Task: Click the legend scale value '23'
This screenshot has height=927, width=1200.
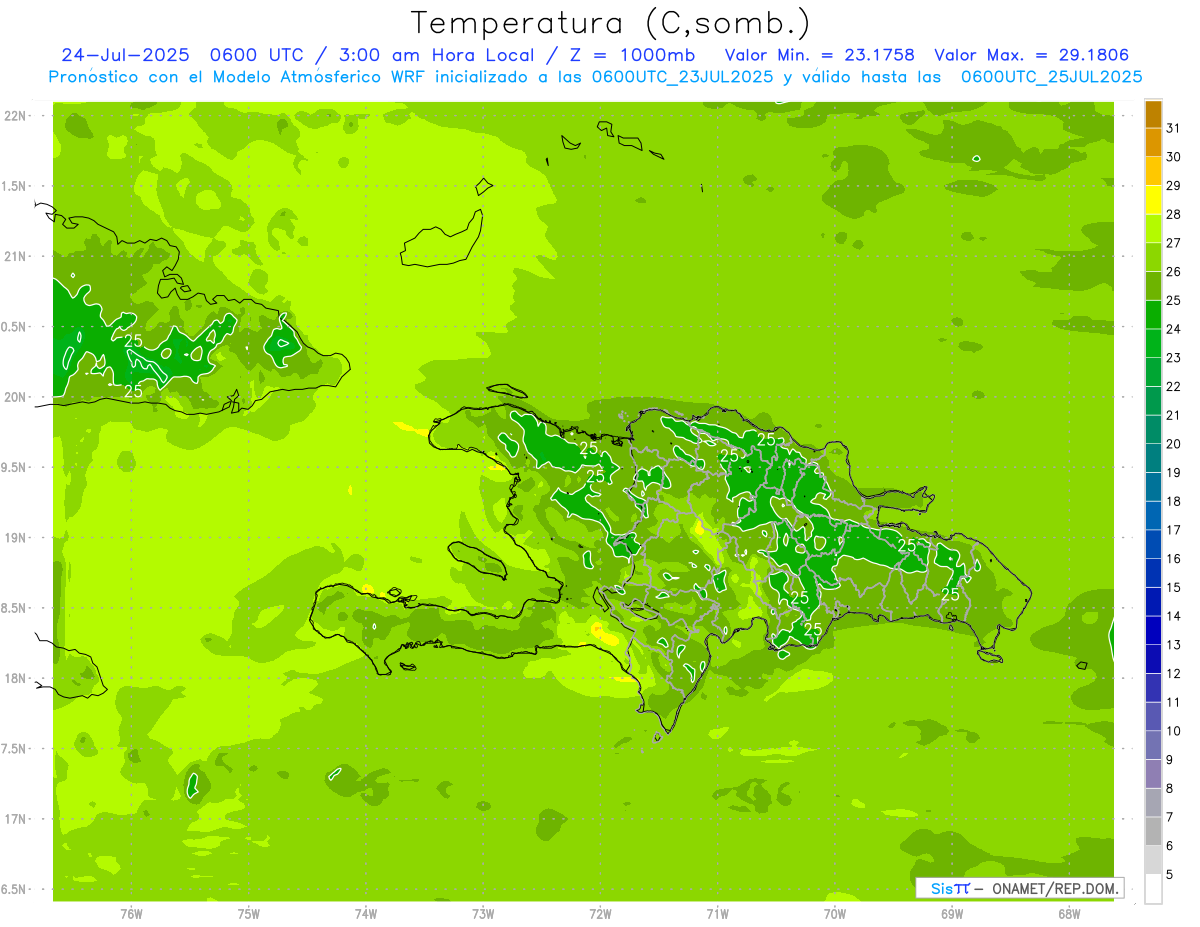Action: 1174,358
